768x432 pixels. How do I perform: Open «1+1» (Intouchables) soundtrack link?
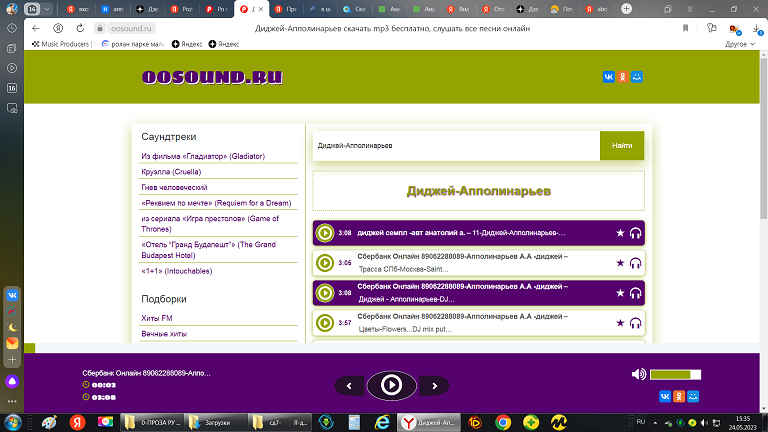pyautogui.click(x=176, y=271)
